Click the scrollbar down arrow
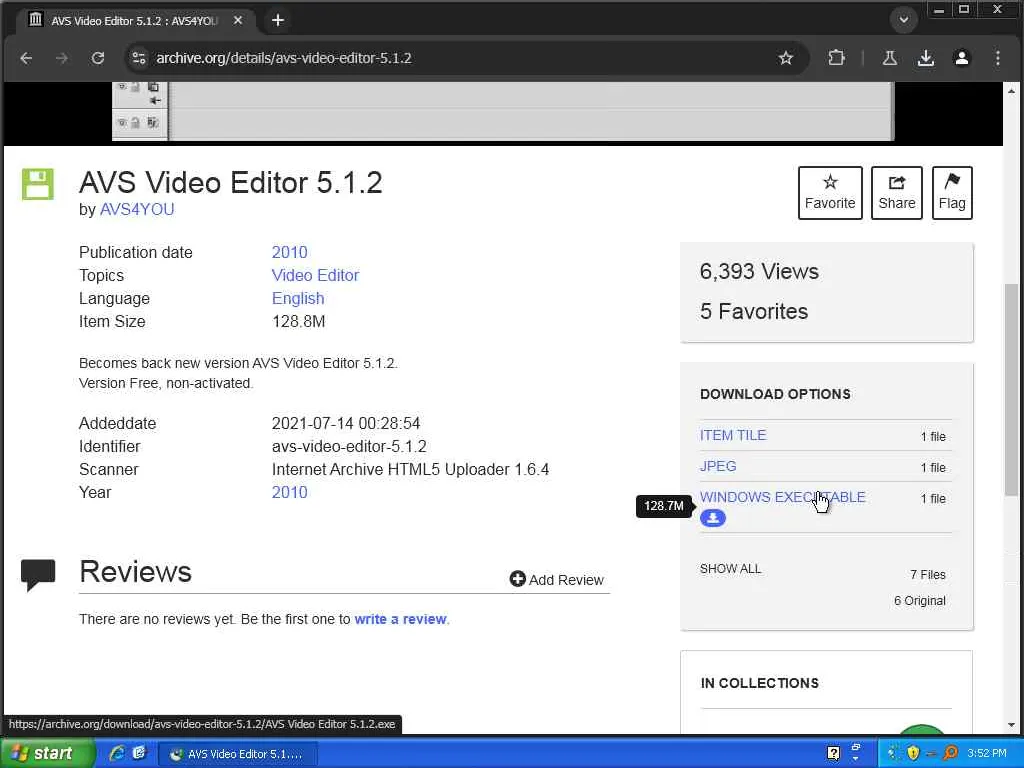The height and width of the screenshot is (768, 1024). [x=1011, y=724]
